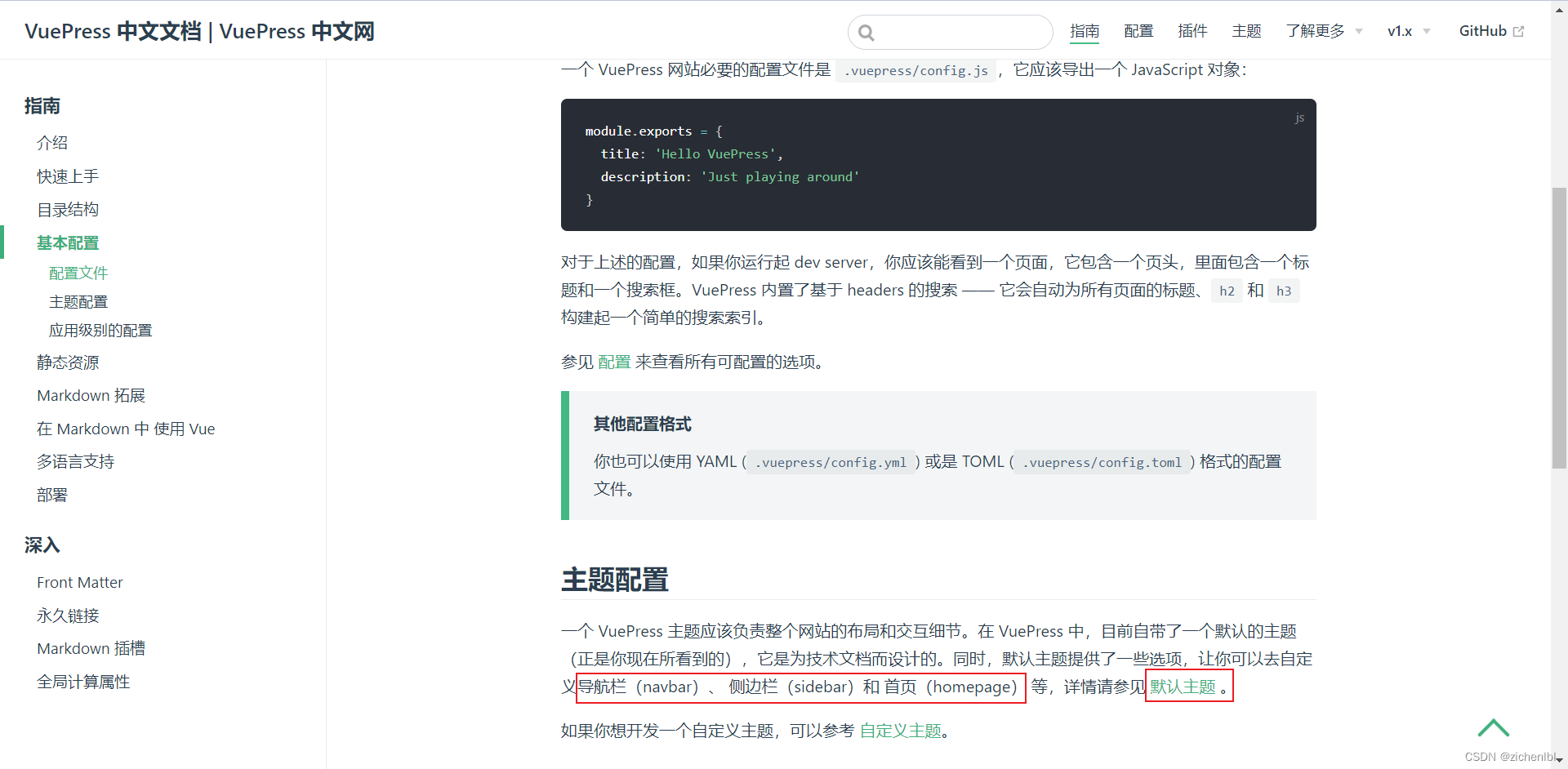Open 永久链接 in the sidebar

point(68,616)
